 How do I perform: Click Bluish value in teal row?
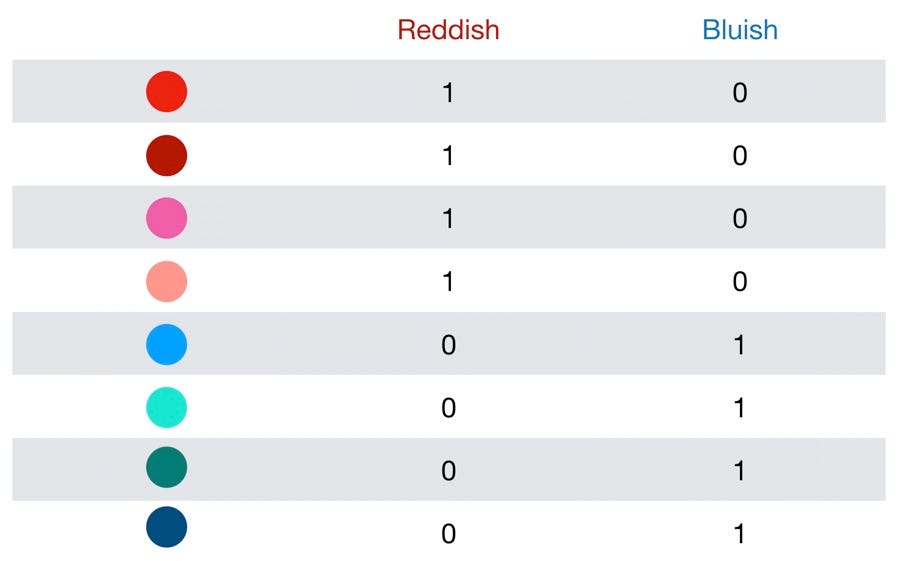pos(740,470)
